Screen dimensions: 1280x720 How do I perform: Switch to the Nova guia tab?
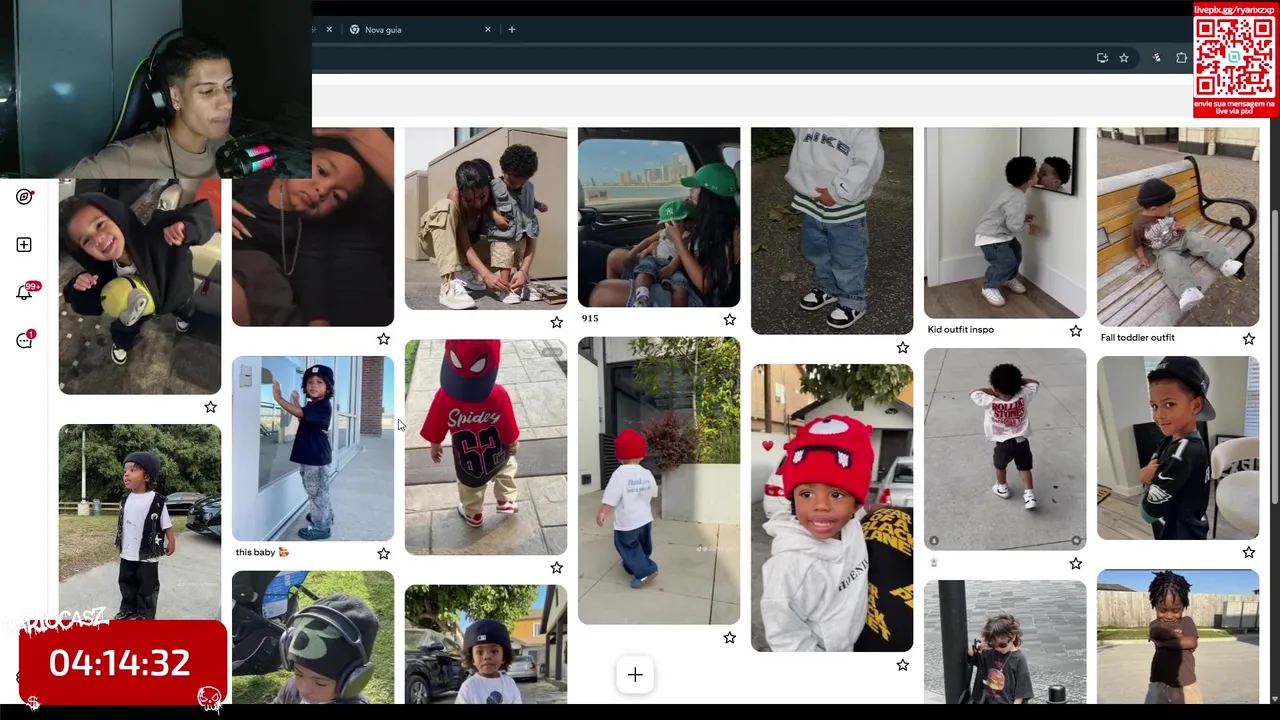(418, 29)
